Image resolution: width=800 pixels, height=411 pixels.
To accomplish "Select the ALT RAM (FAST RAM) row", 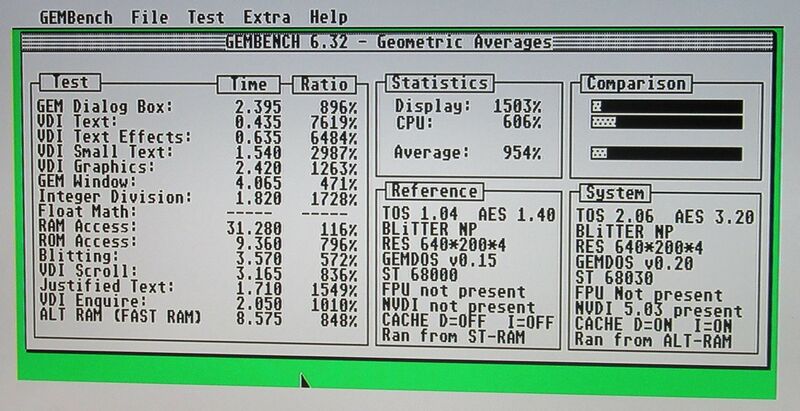I will point(197,318).
